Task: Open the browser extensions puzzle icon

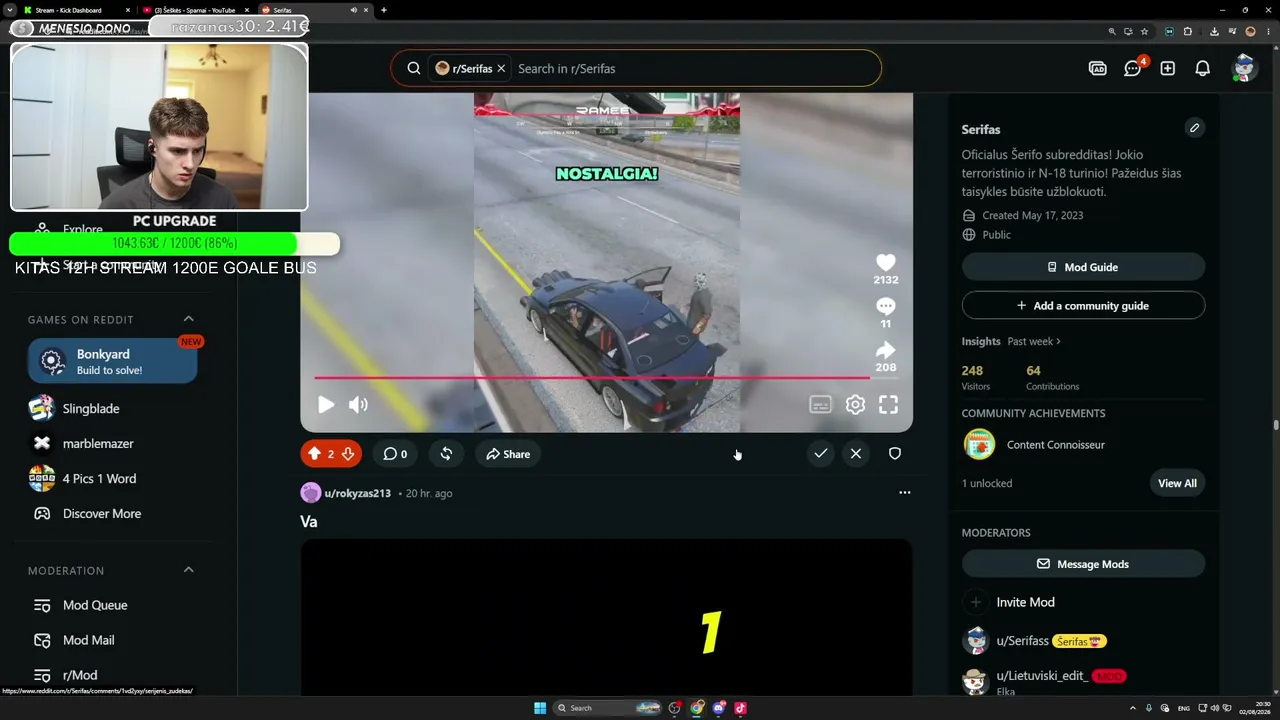Action: (1188, 31)
